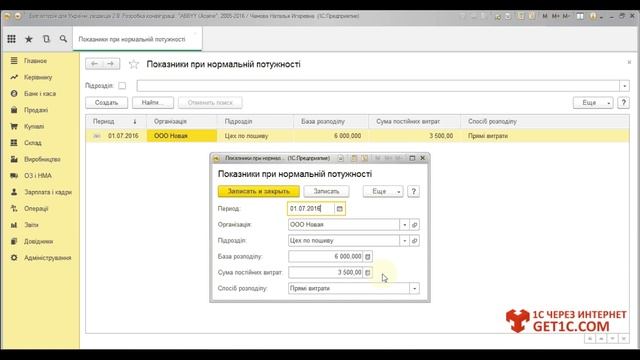Open the Продажі section

[x=36, y=110]
